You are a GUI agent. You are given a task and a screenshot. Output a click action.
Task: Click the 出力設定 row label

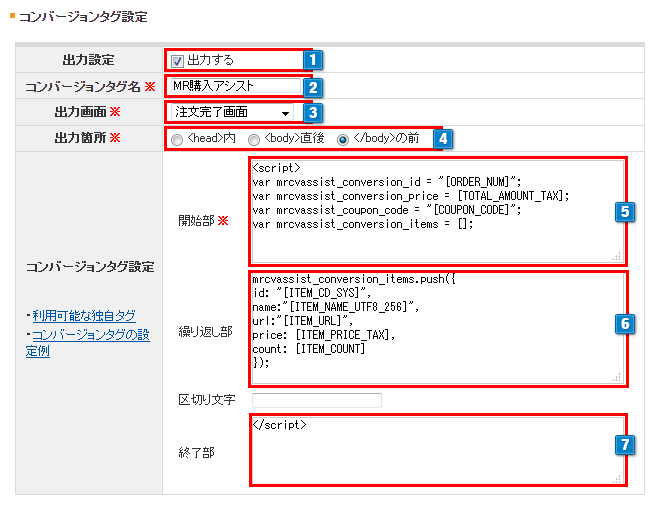coord(89,60)
